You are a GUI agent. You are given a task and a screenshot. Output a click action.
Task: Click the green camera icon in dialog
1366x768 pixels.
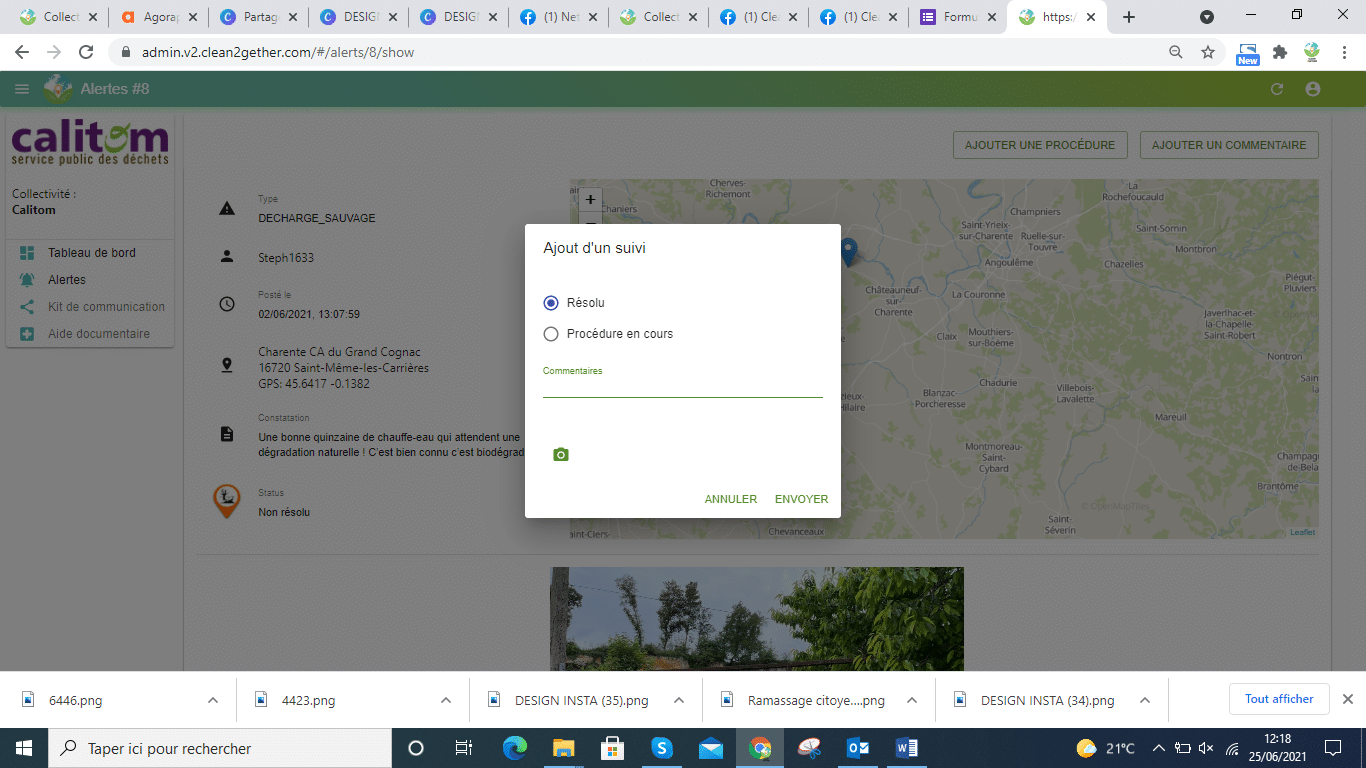[560, 455]
